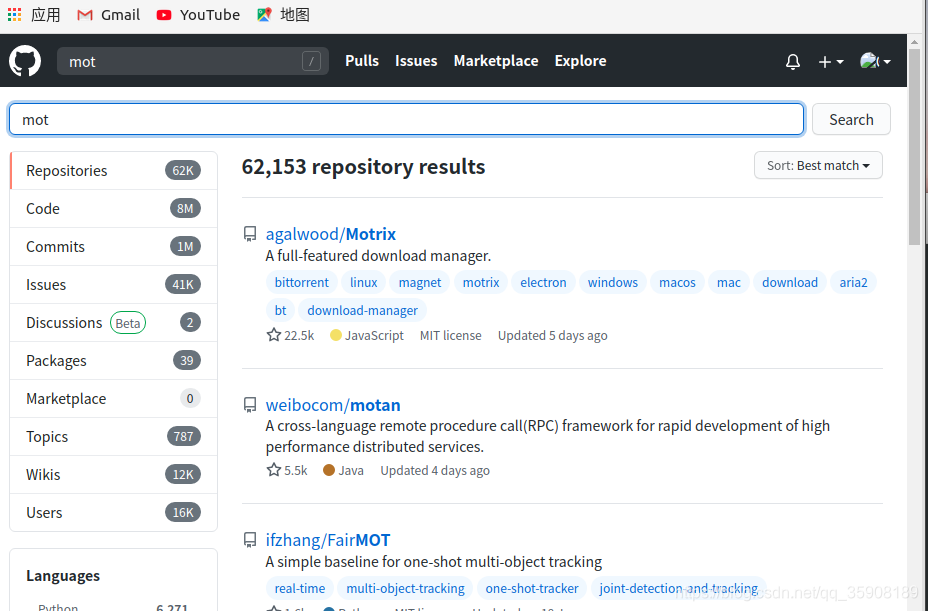Click repository icon beside weibocom/motan

250,405
